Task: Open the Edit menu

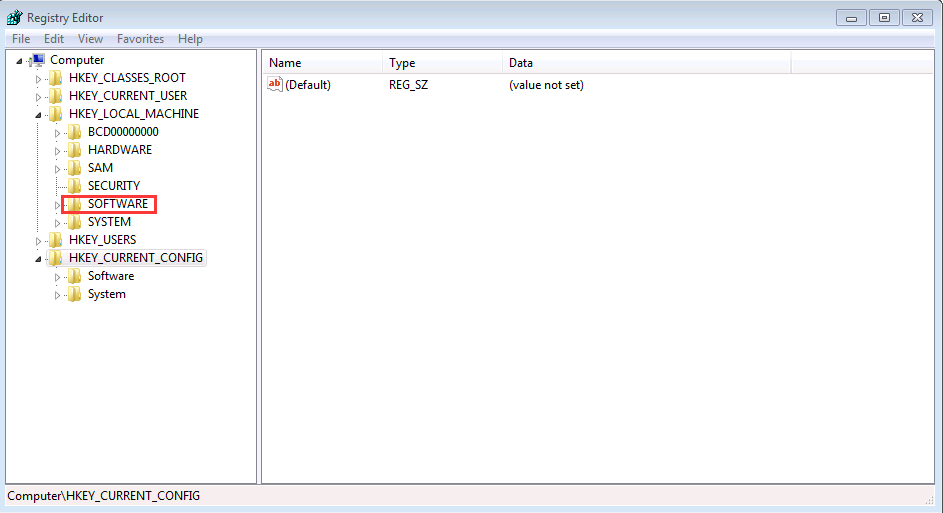Action: pyautogui.click(x=54, y=39)
